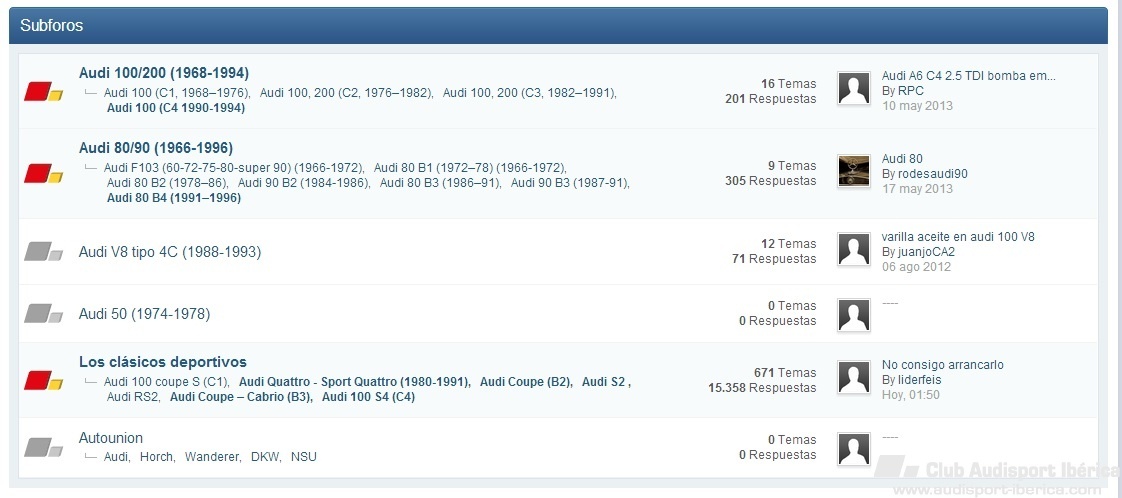Open last post 'varilla aceite en audi 100 V8'

click(x=958, y=237)
